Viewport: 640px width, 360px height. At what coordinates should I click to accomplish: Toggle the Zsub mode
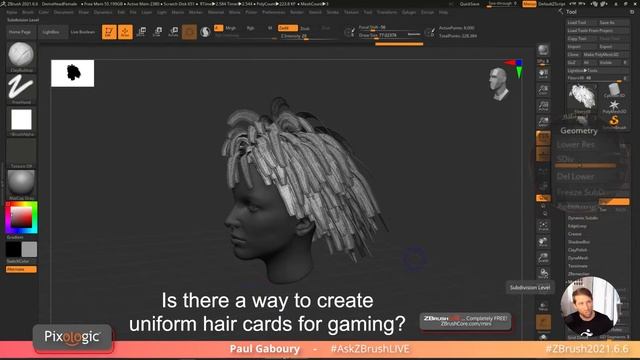click(x=305, y=28)
